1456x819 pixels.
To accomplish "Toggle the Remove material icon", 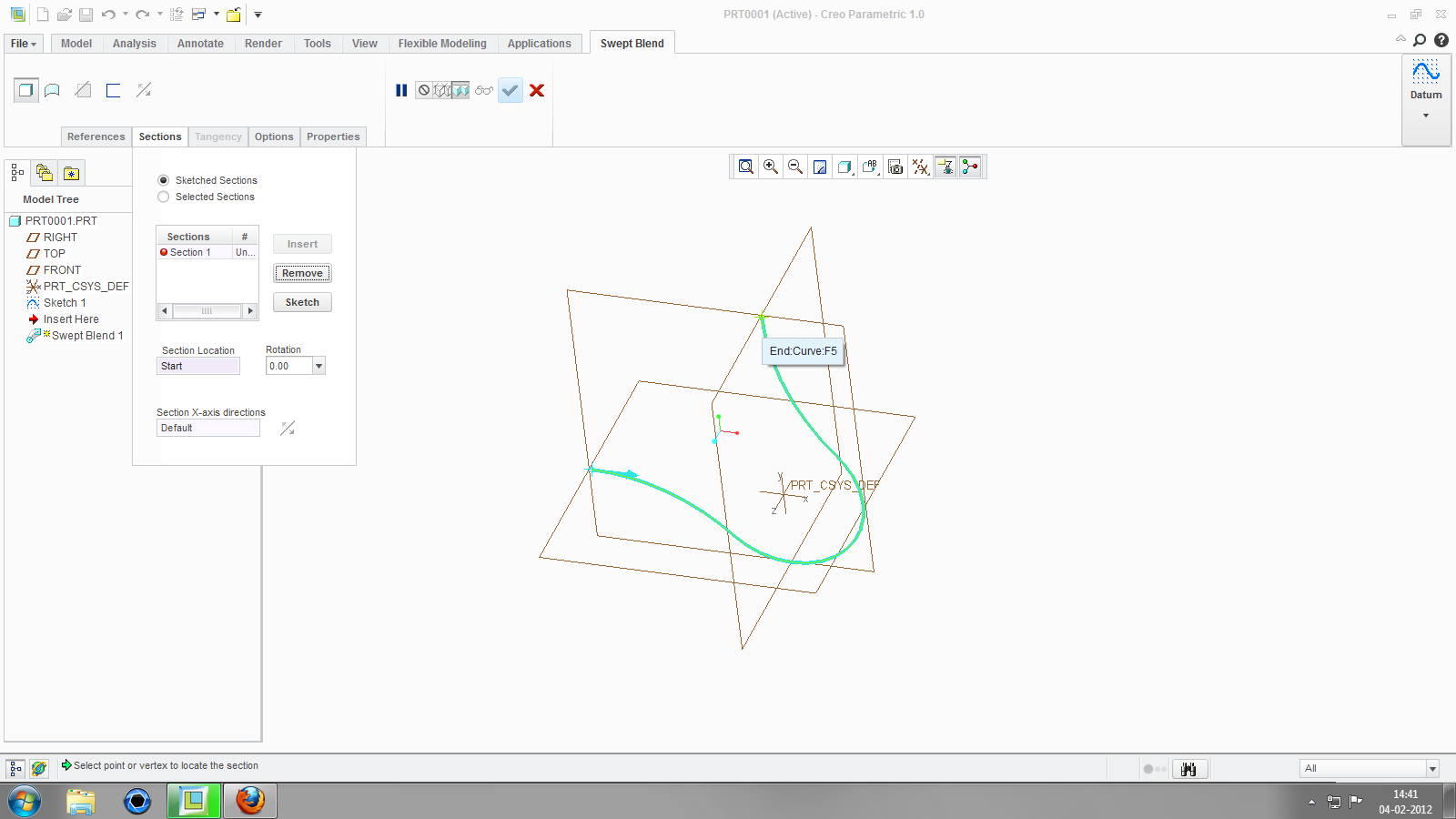I will (83, 90).
